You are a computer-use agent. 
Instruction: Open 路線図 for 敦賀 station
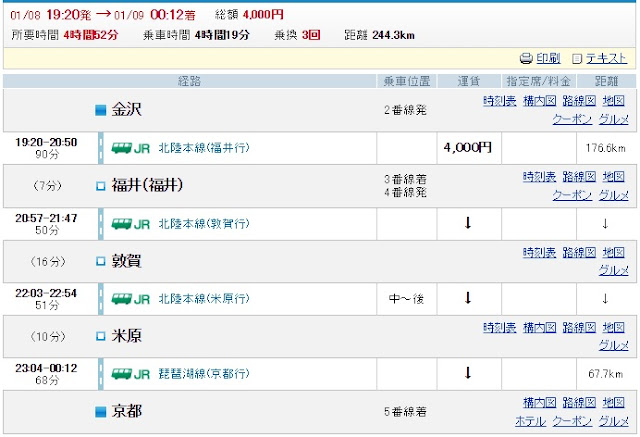click(x=579, y=253)
